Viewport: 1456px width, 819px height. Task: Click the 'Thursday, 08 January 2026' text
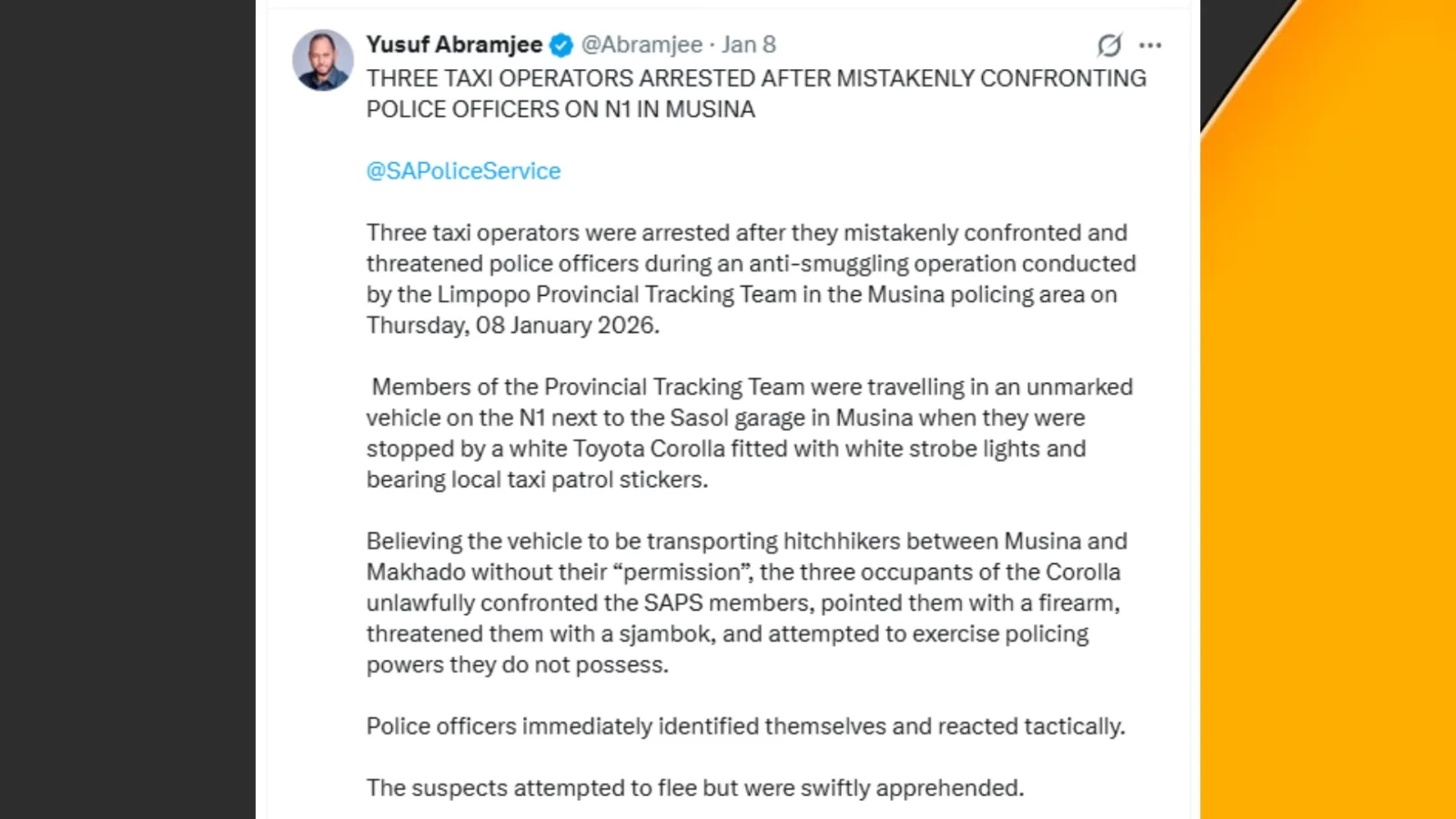point(512,326)
